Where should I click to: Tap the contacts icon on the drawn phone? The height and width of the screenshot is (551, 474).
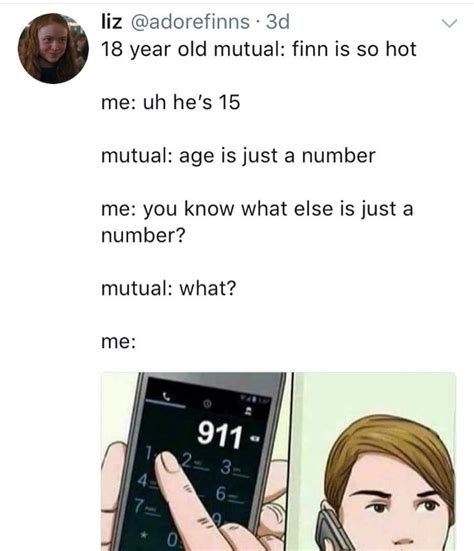(x=248, y=411)
